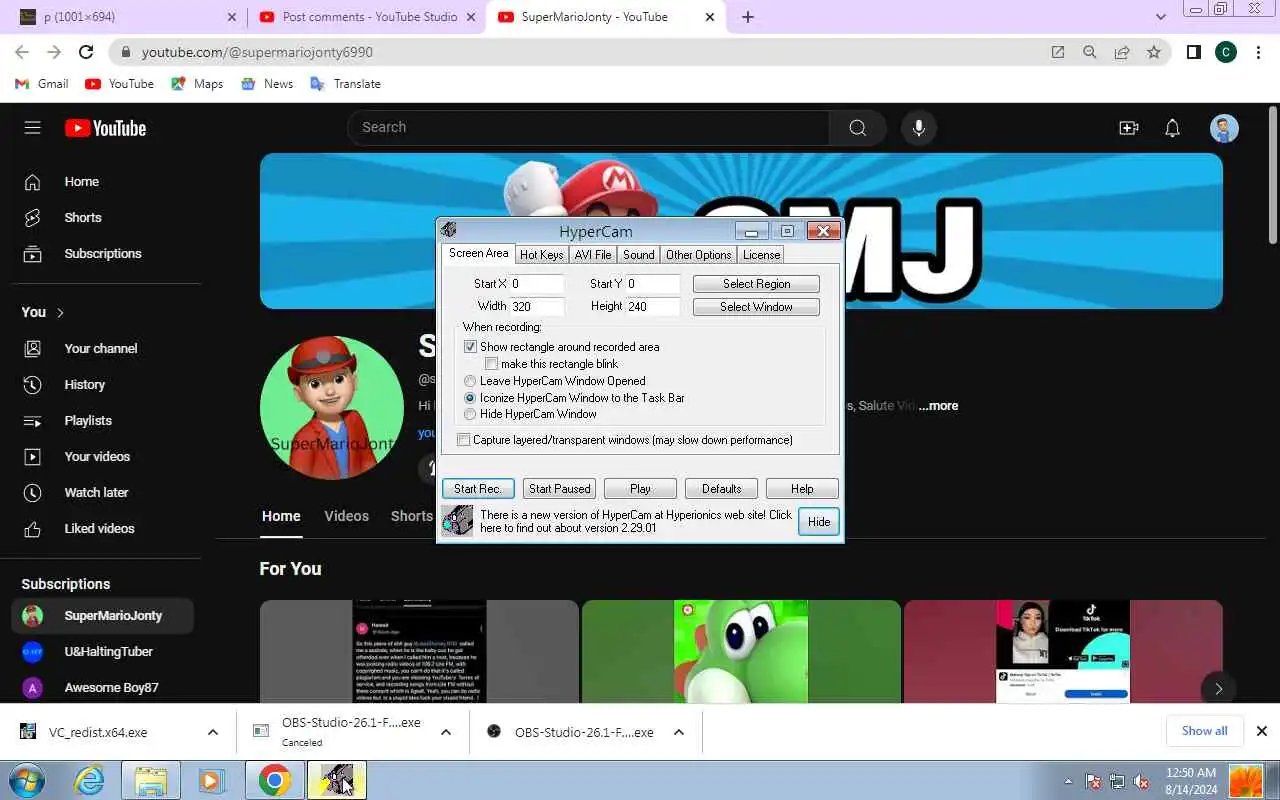Open Windows Start menu
The height and width of the screenshot is (800, 1280).
(27, 780)
